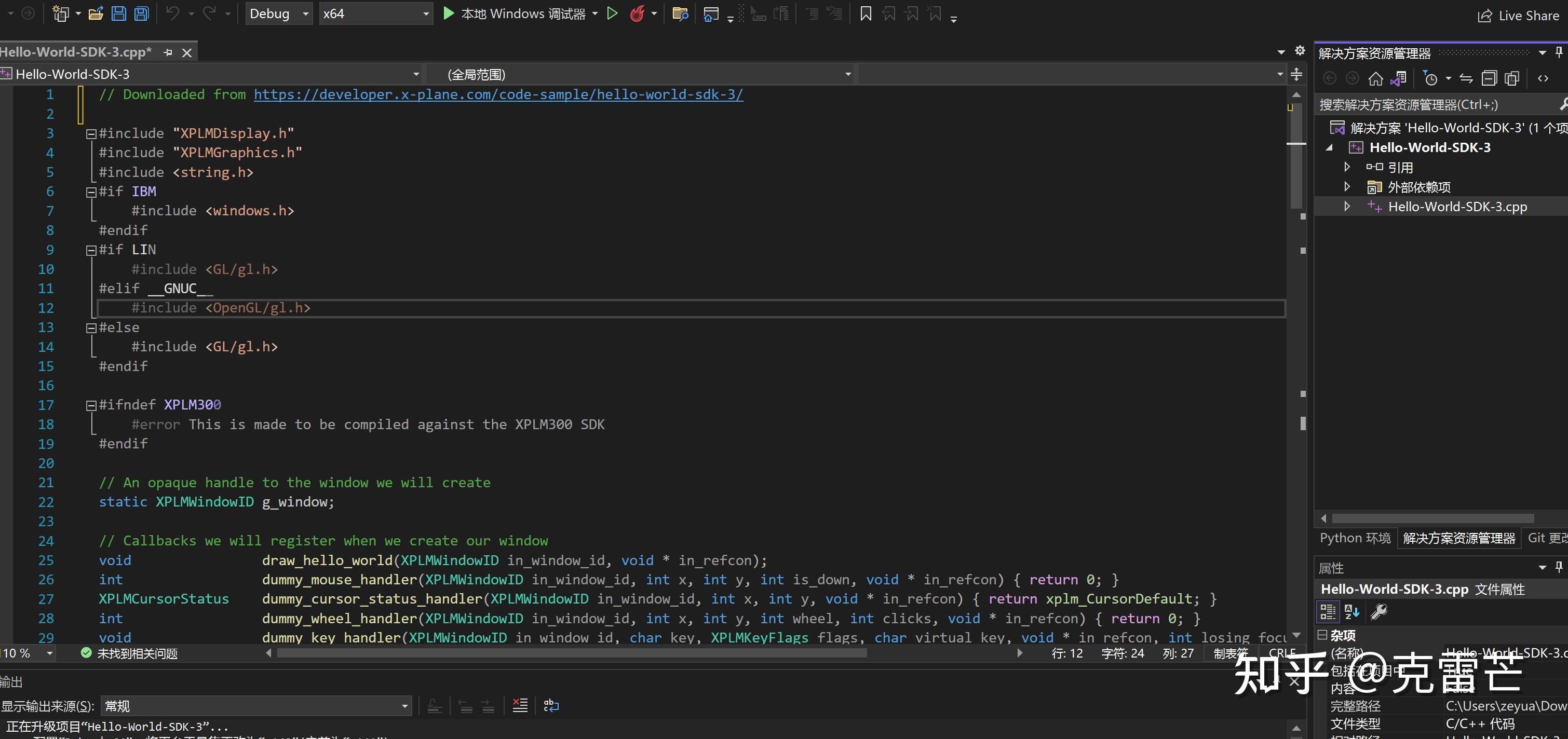Click the editor horizontal scrollbar thumb
The width and height of the screenshot is (1568, 739).
pyautogui.click(x=571, y=653)
